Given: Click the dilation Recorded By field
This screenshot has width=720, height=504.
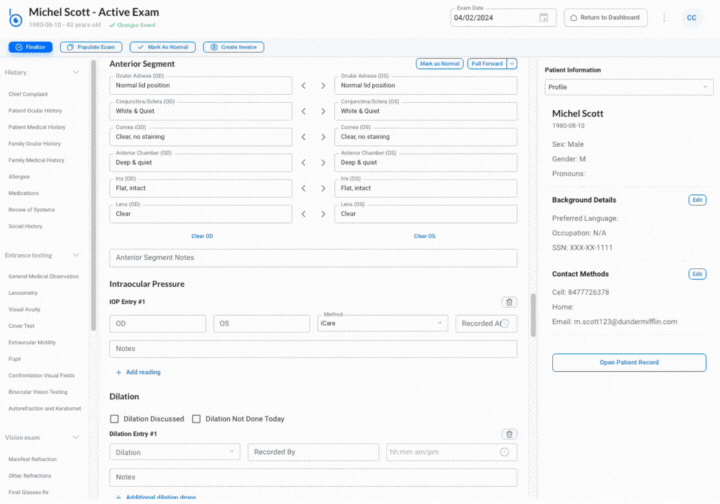Looking at the screenshot, I should pos(313,452).
